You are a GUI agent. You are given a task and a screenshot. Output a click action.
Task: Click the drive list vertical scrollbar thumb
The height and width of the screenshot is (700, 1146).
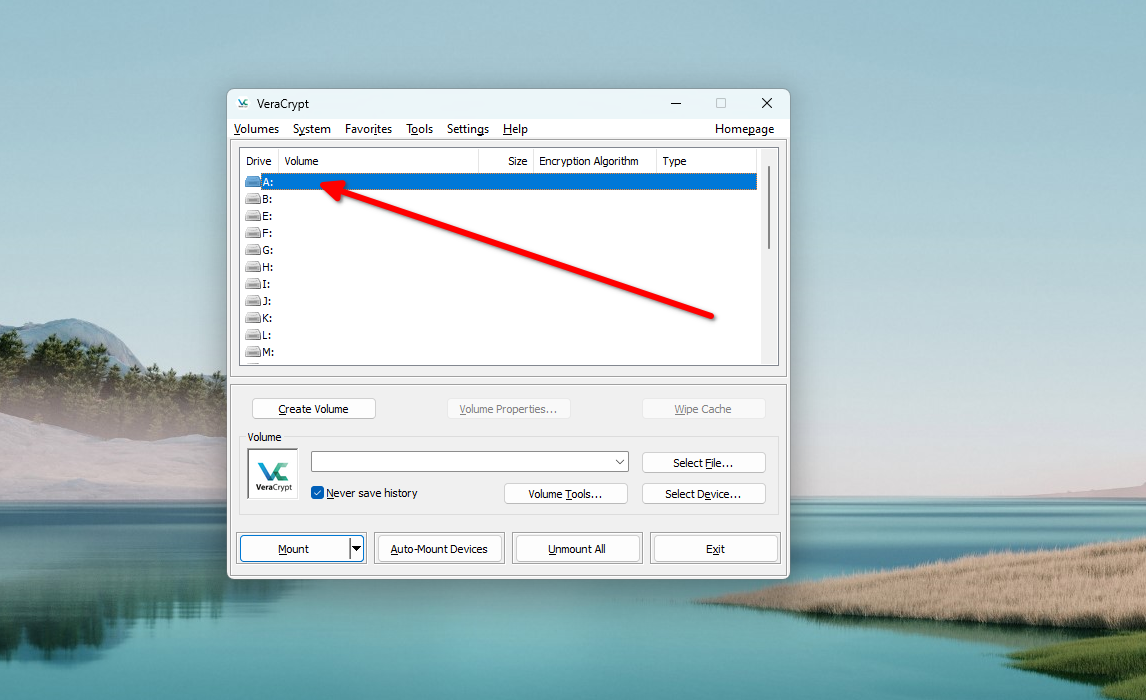click(769, 207)
